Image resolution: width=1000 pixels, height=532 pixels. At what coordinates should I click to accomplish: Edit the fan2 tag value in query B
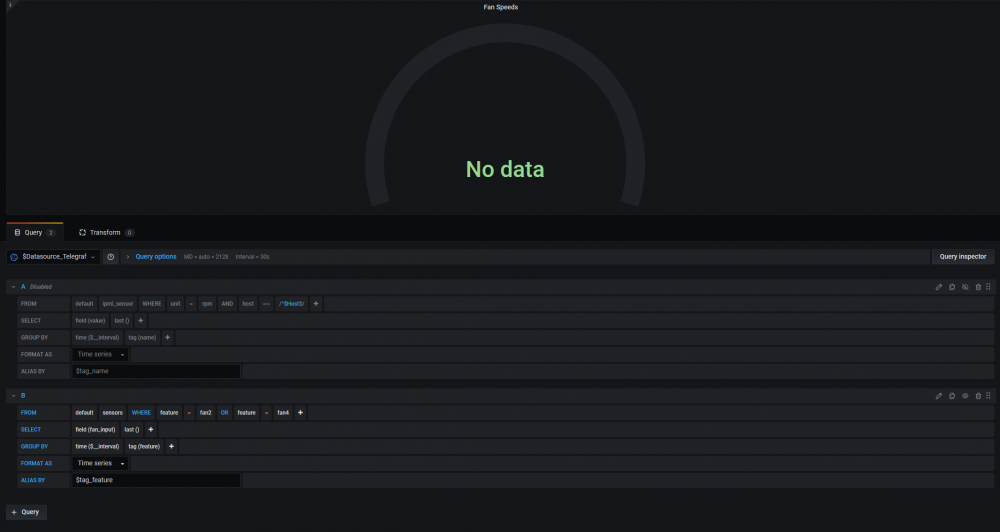point(205,413)
